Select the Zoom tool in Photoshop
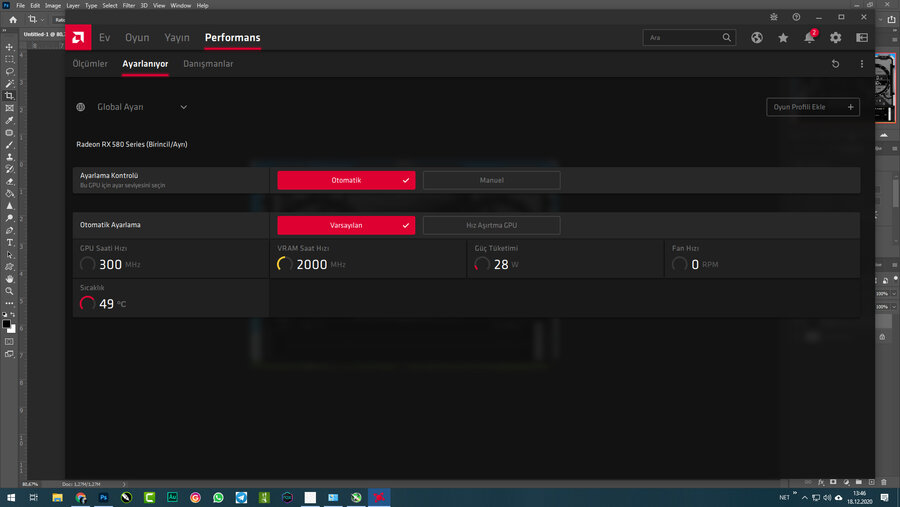900x507 pixels. pyautogui.click(x=9, y=291)
